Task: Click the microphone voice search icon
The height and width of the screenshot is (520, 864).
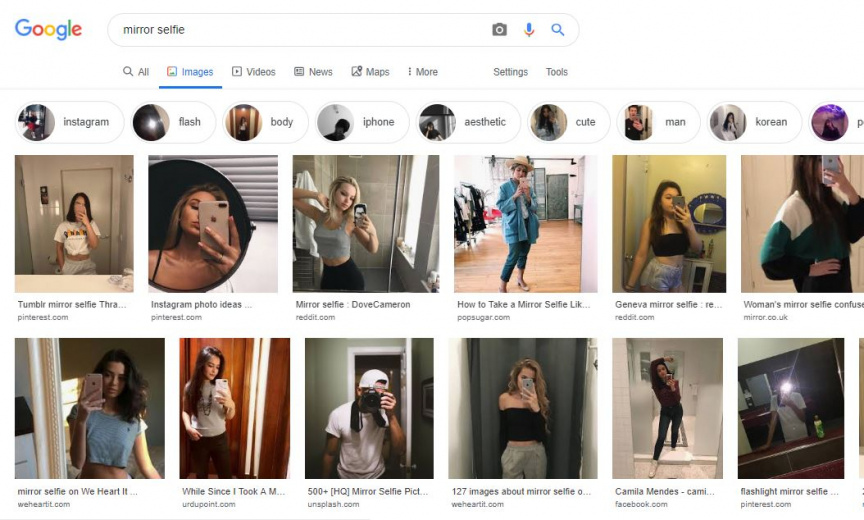Action: point(529,30)
